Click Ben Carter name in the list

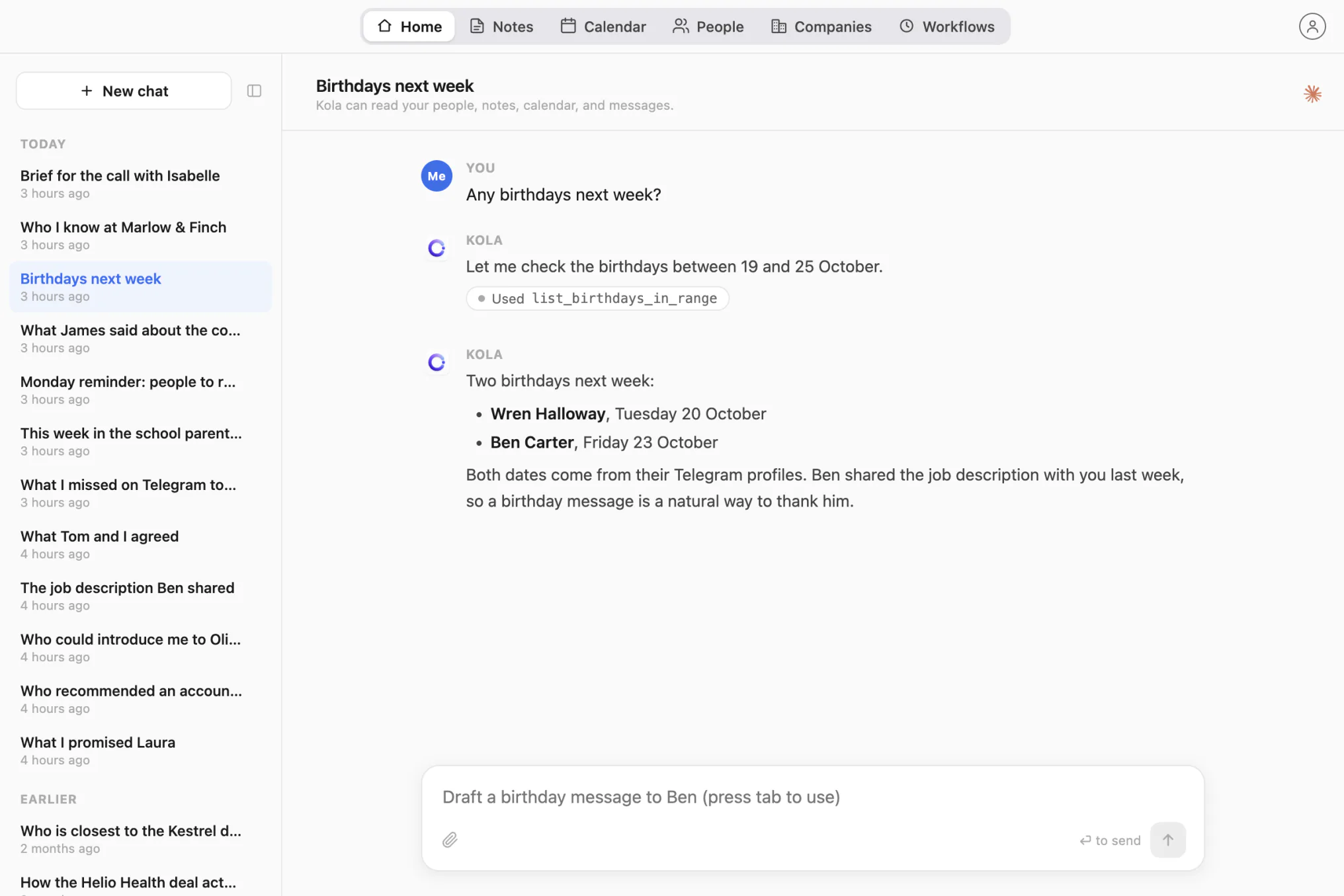[x=532, y=442]
